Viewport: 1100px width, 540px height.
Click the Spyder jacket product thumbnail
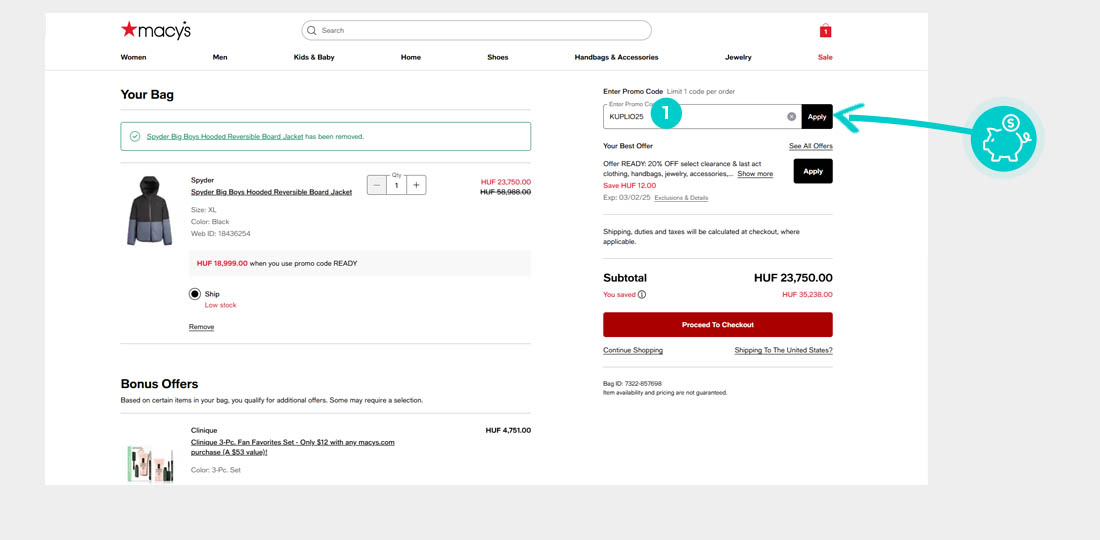(x=150, y=211)
